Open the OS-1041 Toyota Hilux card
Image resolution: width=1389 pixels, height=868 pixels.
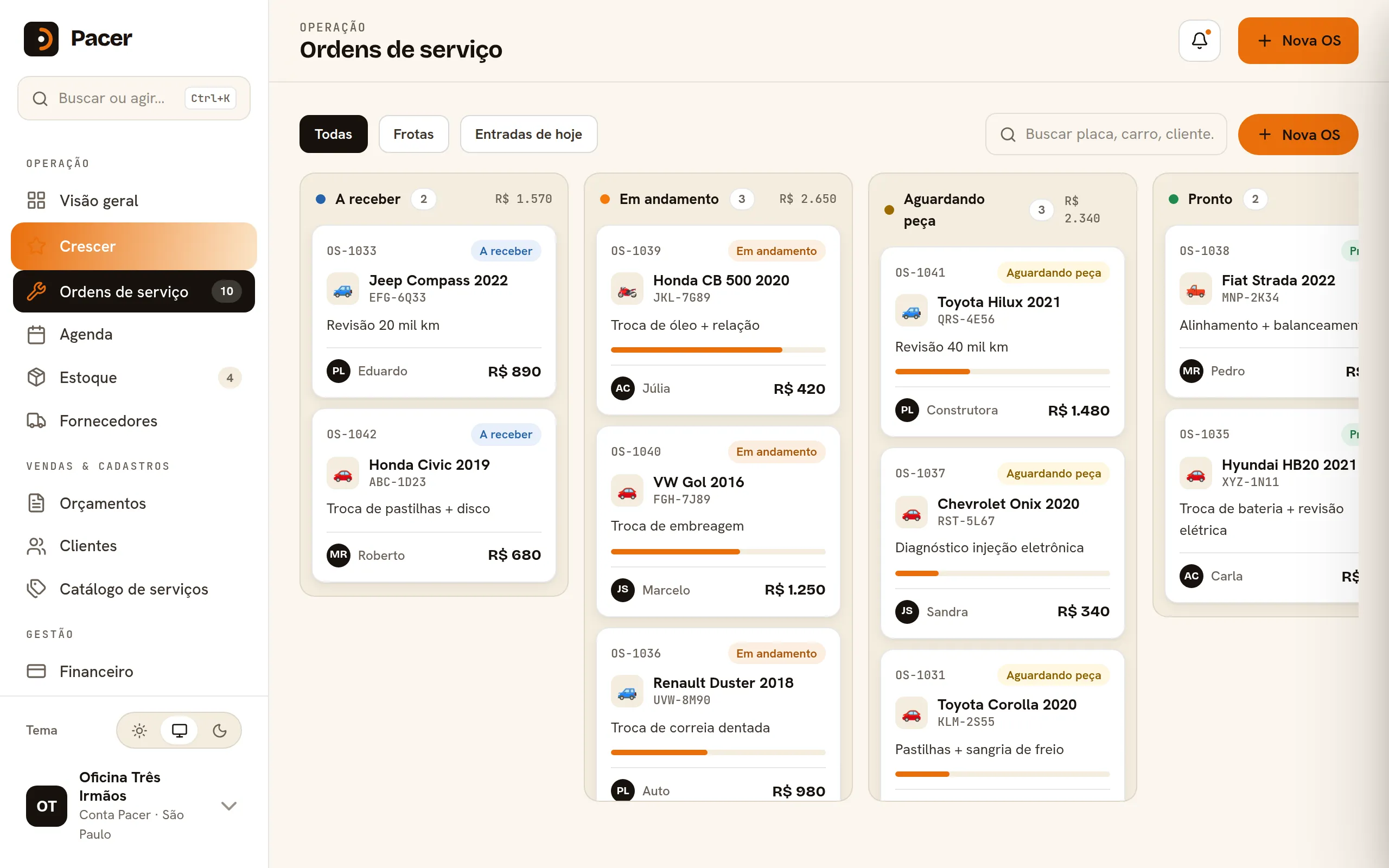(x=1002, y=342)
